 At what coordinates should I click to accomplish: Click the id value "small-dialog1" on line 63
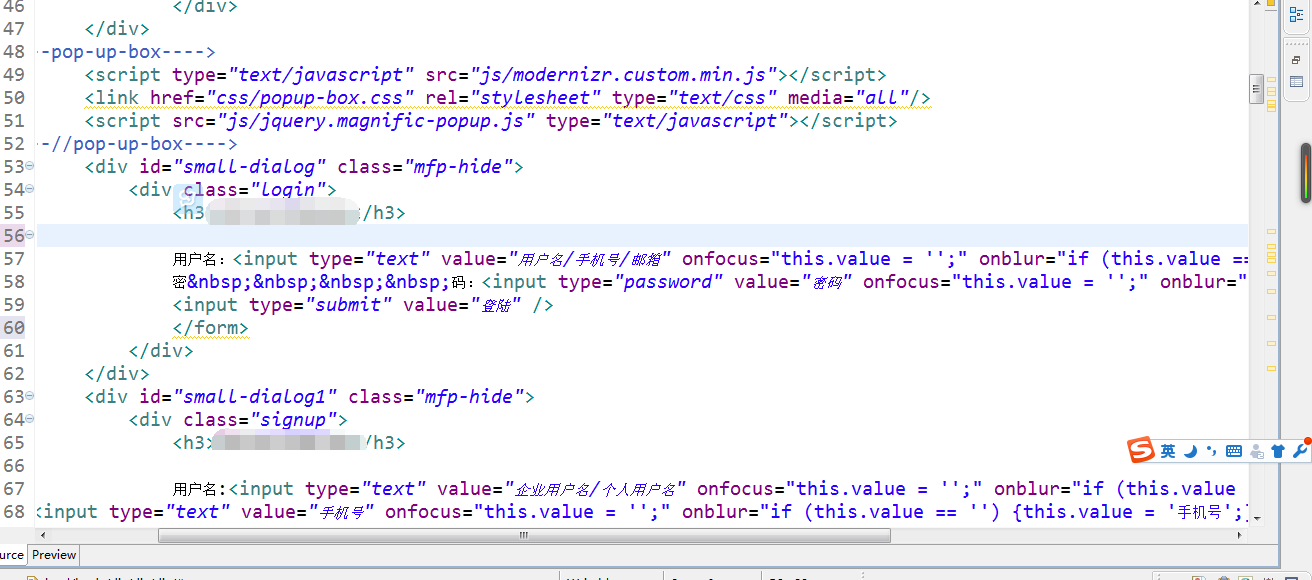tap(255, 397)
